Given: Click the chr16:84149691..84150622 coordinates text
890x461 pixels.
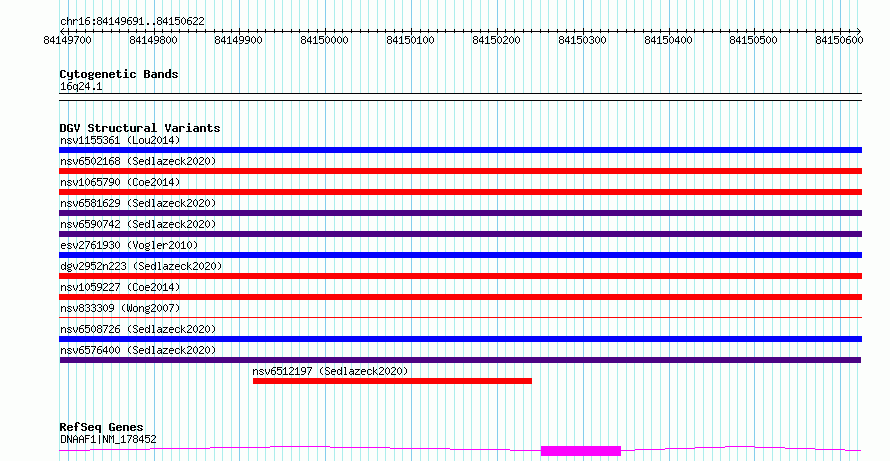Looking at the screenshot, I should coord(132,22).
